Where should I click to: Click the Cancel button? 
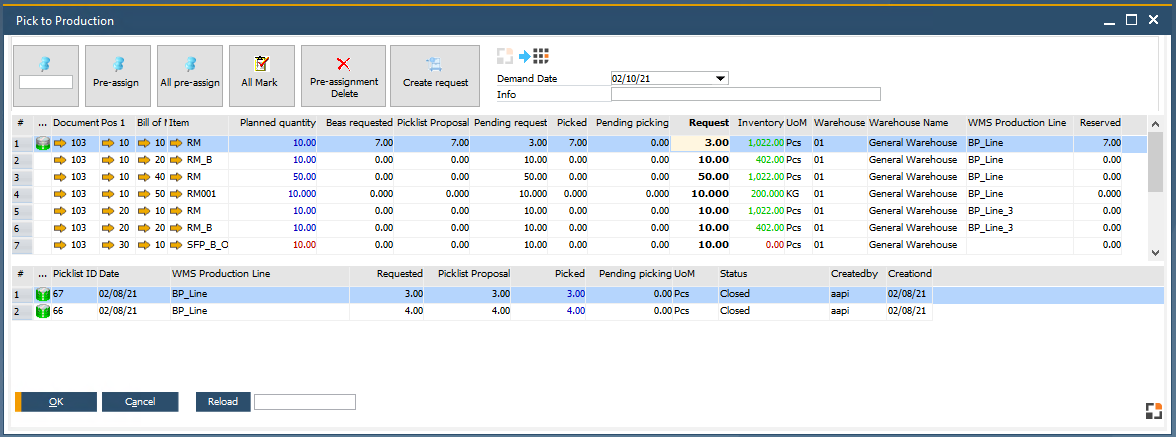pyautogui.click(x=140, y=402)
